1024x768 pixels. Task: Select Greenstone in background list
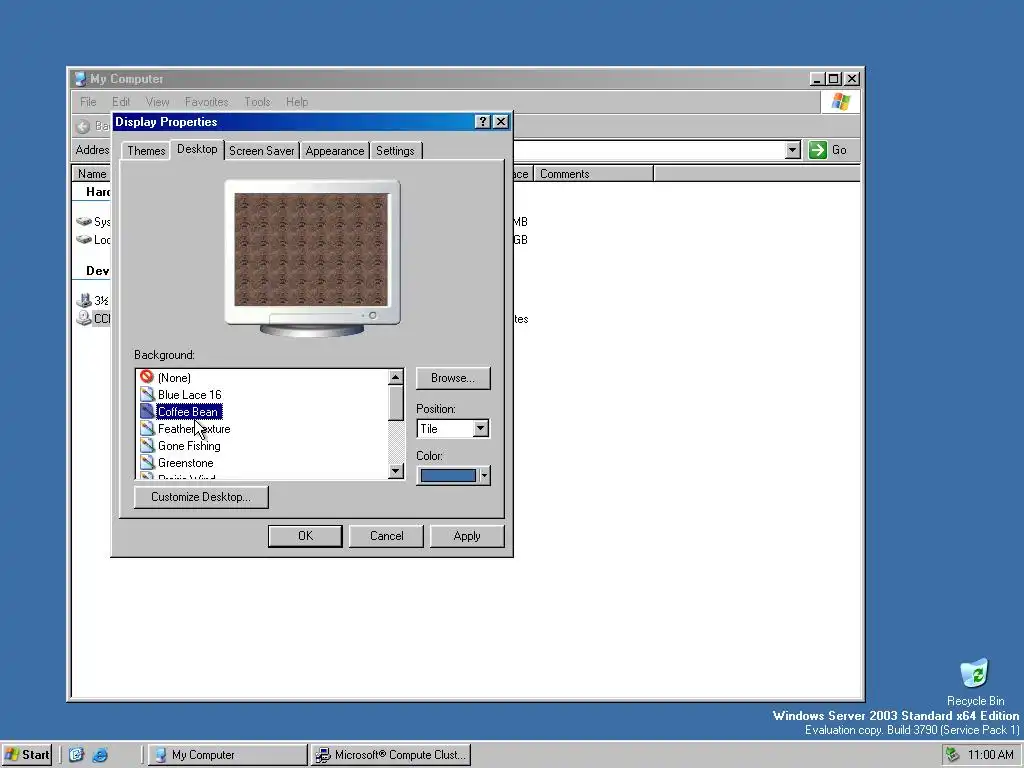pos(185,462)
